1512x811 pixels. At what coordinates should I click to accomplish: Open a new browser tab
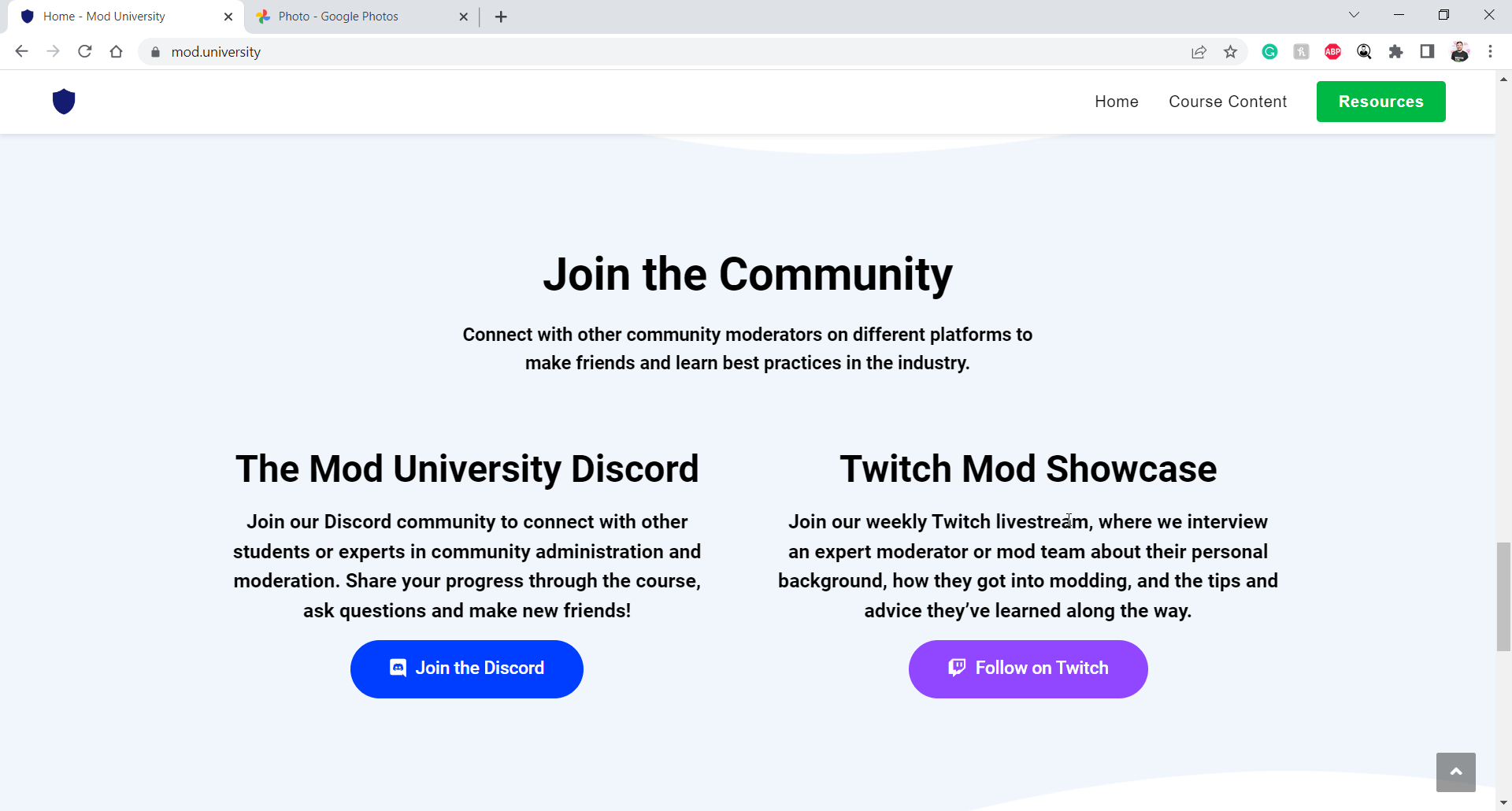point(501,17)
